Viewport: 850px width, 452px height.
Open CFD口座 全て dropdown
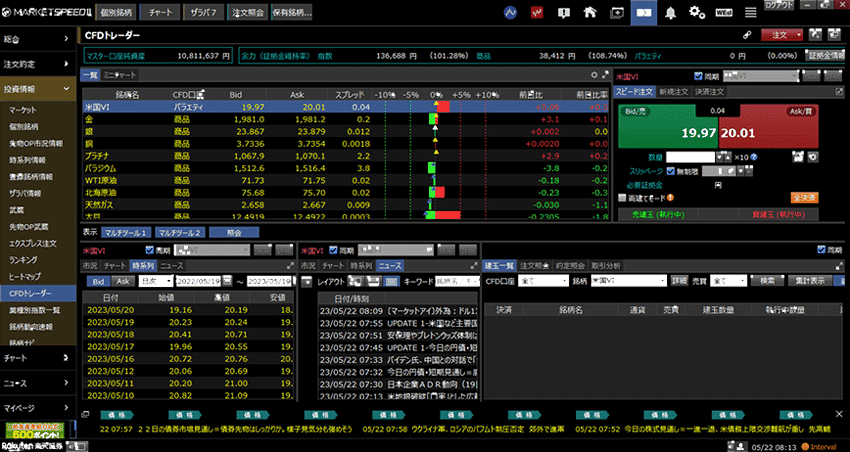click(x=543, y=281)
